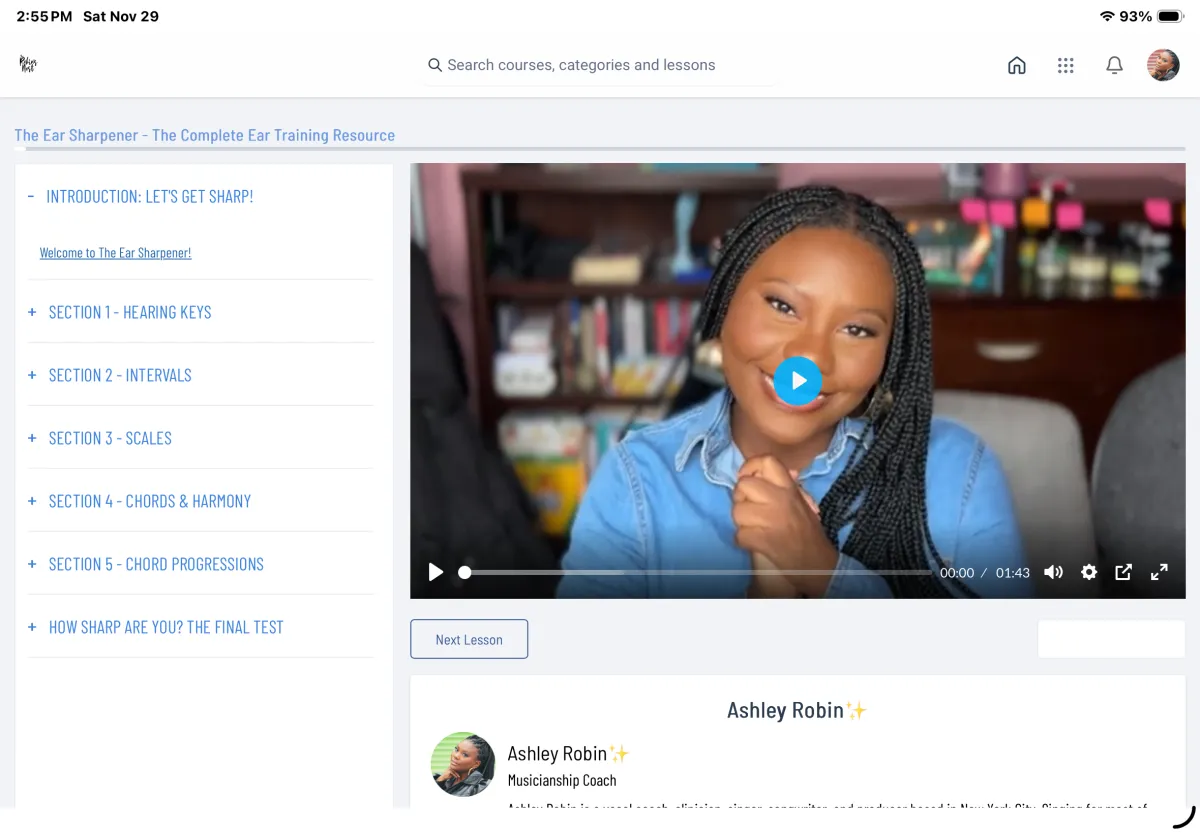This screenshot has width=1200, height=833.
Task: Expand How Sharp Are You? The Final Test
Action: point(156,627)
